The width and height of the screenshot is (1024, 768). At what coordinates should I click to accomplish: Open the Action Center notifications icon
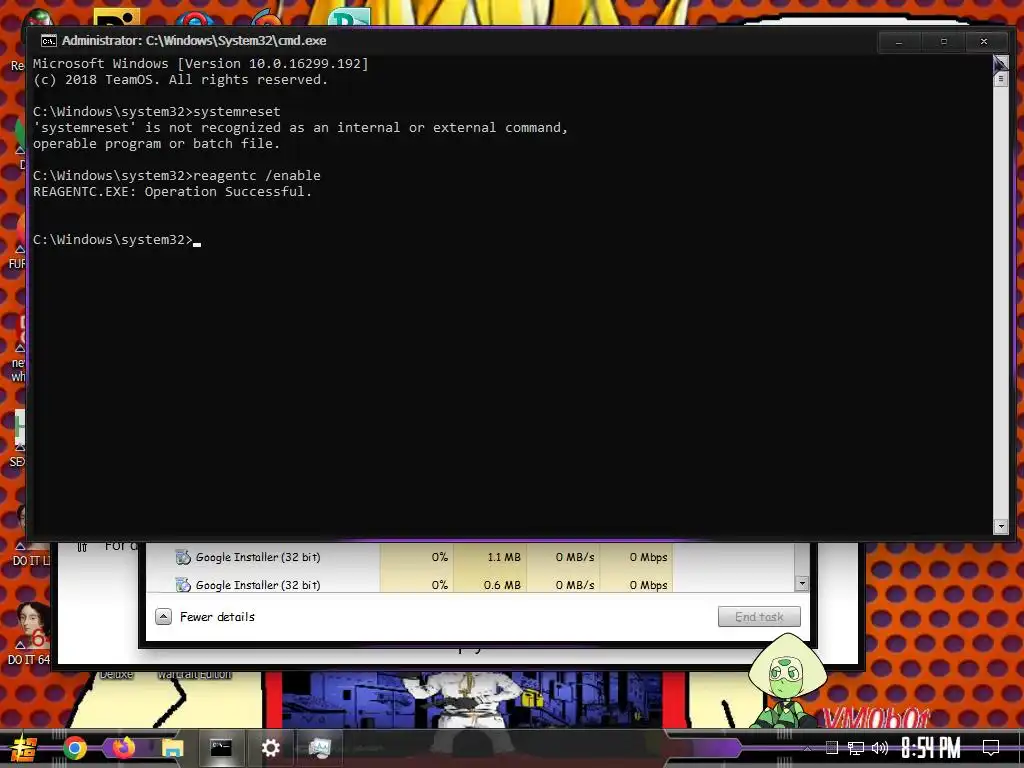point(991,748)
